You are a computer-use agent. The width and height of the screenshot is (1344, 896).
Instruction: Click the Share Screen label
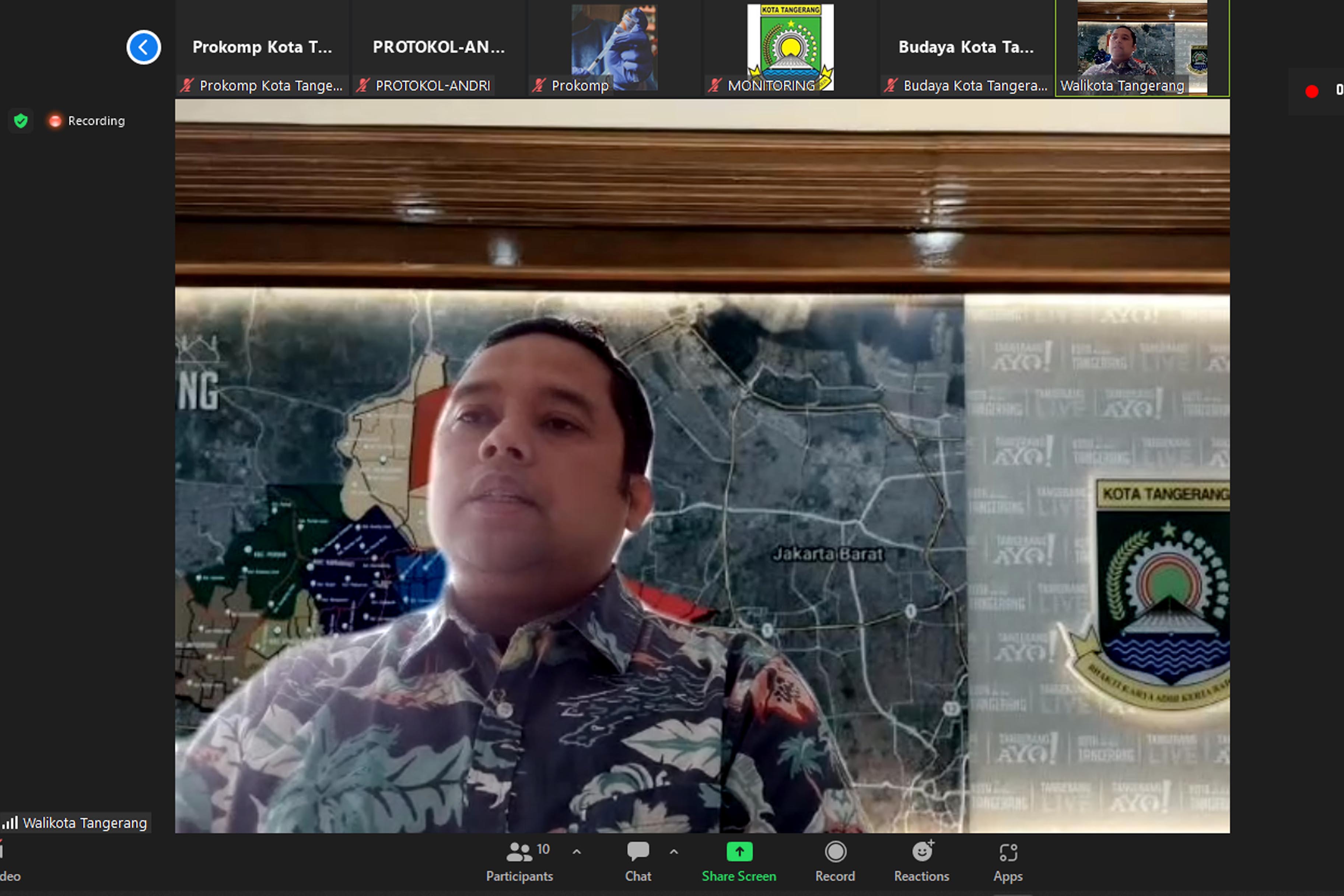739,876
